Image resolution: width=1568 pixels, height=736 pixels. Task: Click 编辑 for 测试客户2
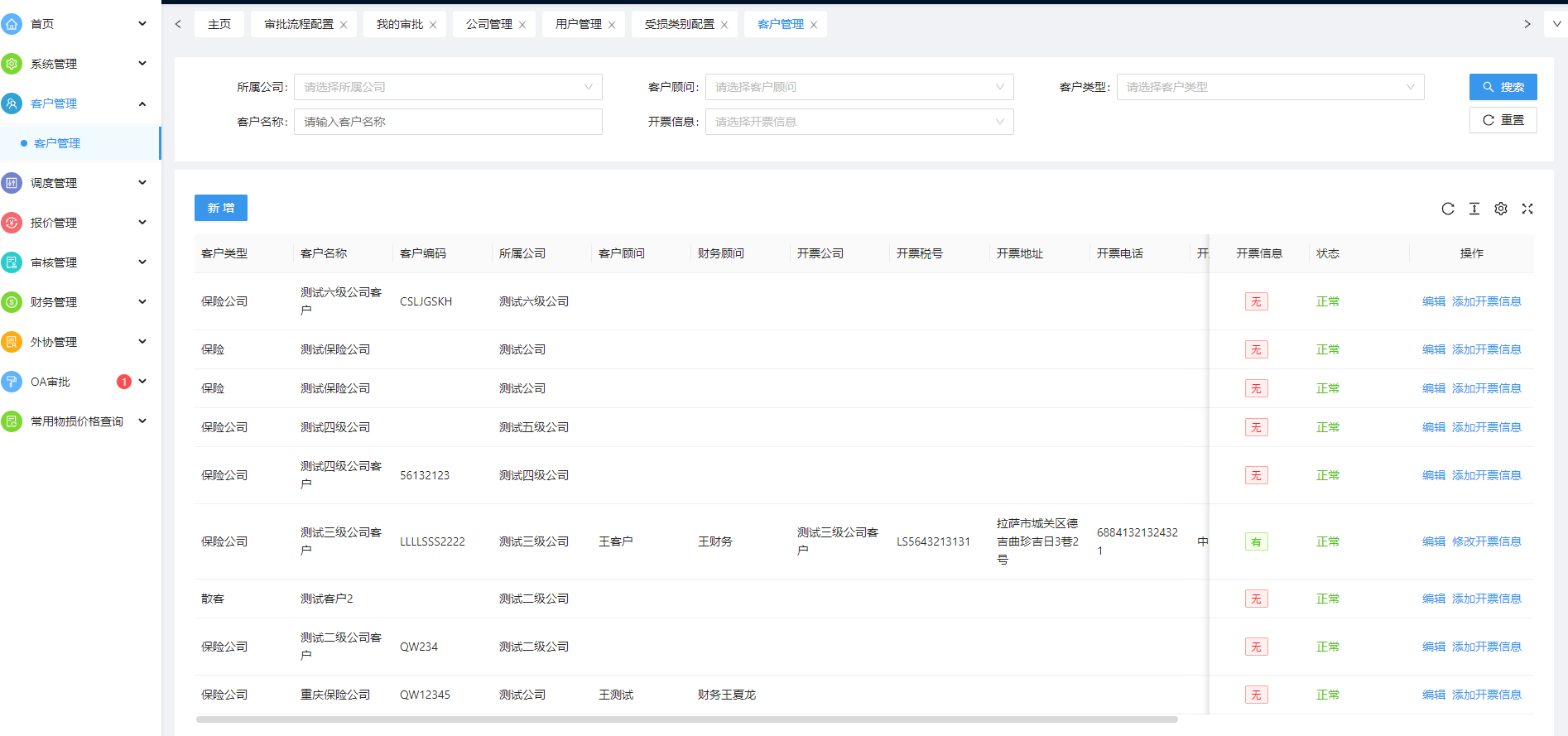point(1434,599)
